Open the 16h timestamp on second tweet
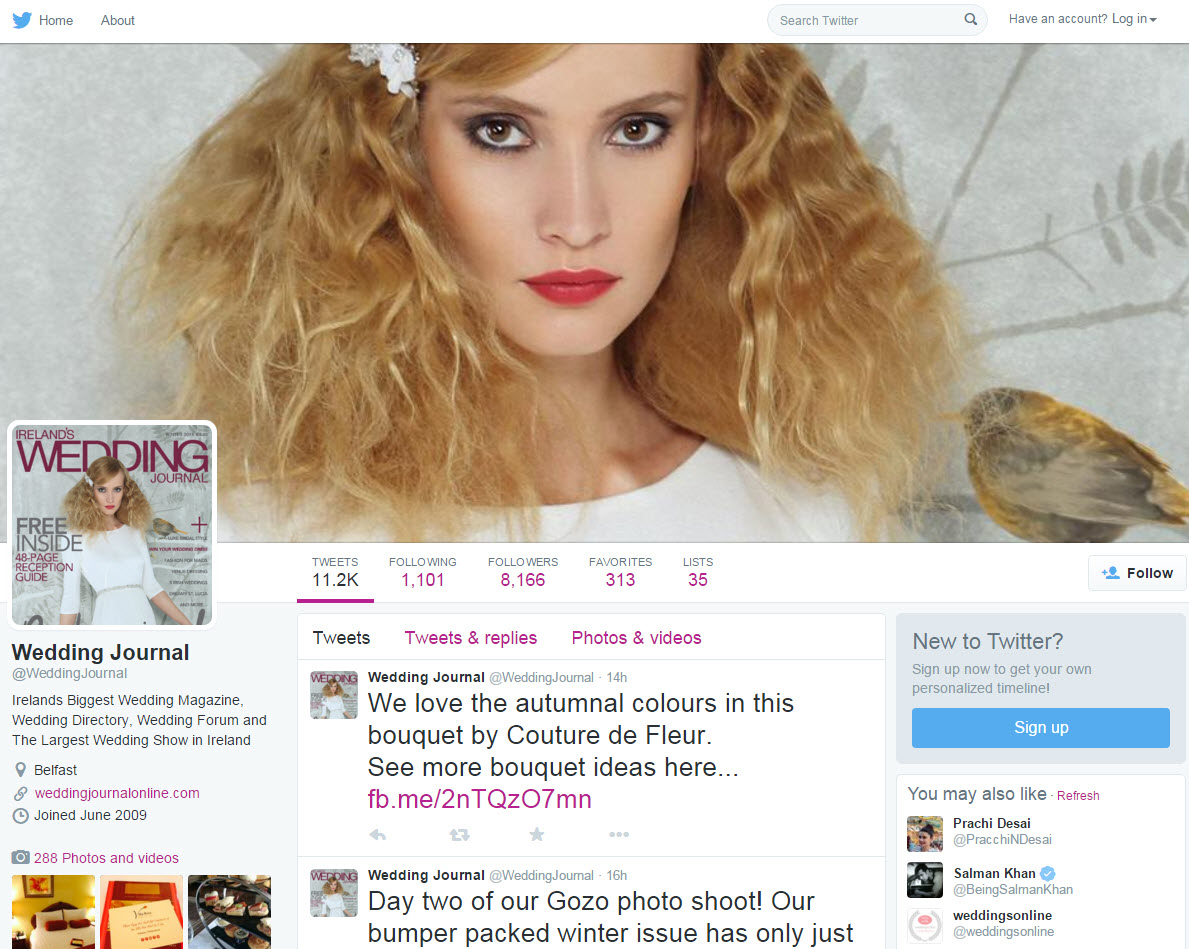This screenshot has width=1189, height=949. tap(616, 875)
